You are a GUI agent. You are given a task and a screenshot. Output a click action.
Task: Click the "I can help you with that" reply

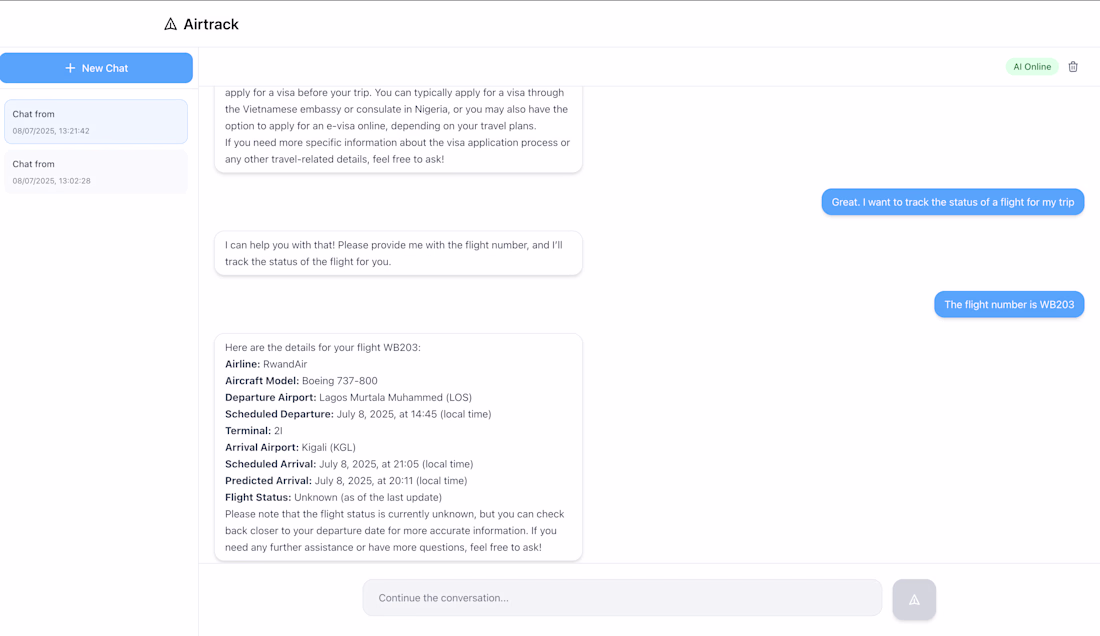pos(398,253)
